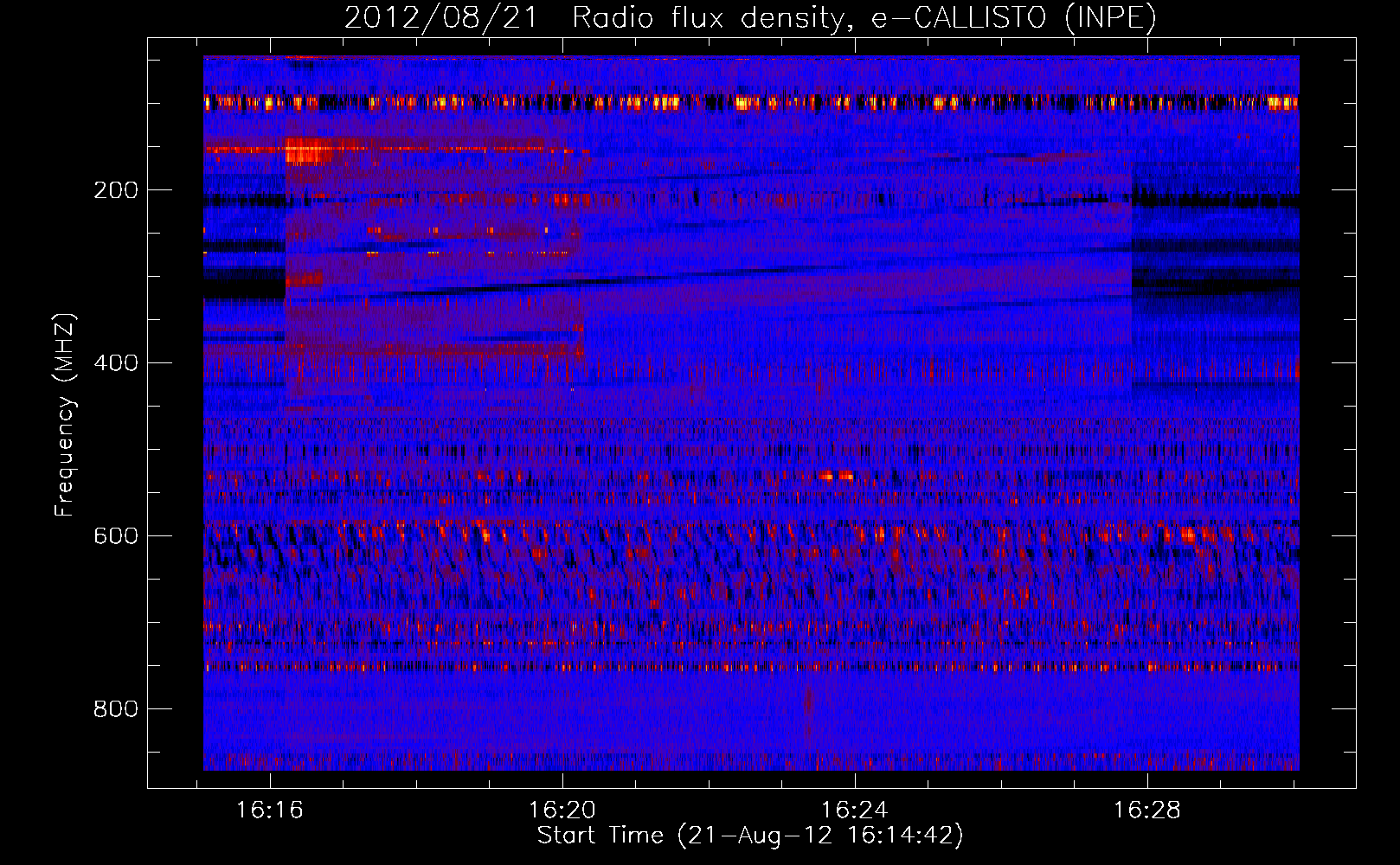Click the 16:20 time tick label
Screen dimensions: 1400x865
point(562,811)
